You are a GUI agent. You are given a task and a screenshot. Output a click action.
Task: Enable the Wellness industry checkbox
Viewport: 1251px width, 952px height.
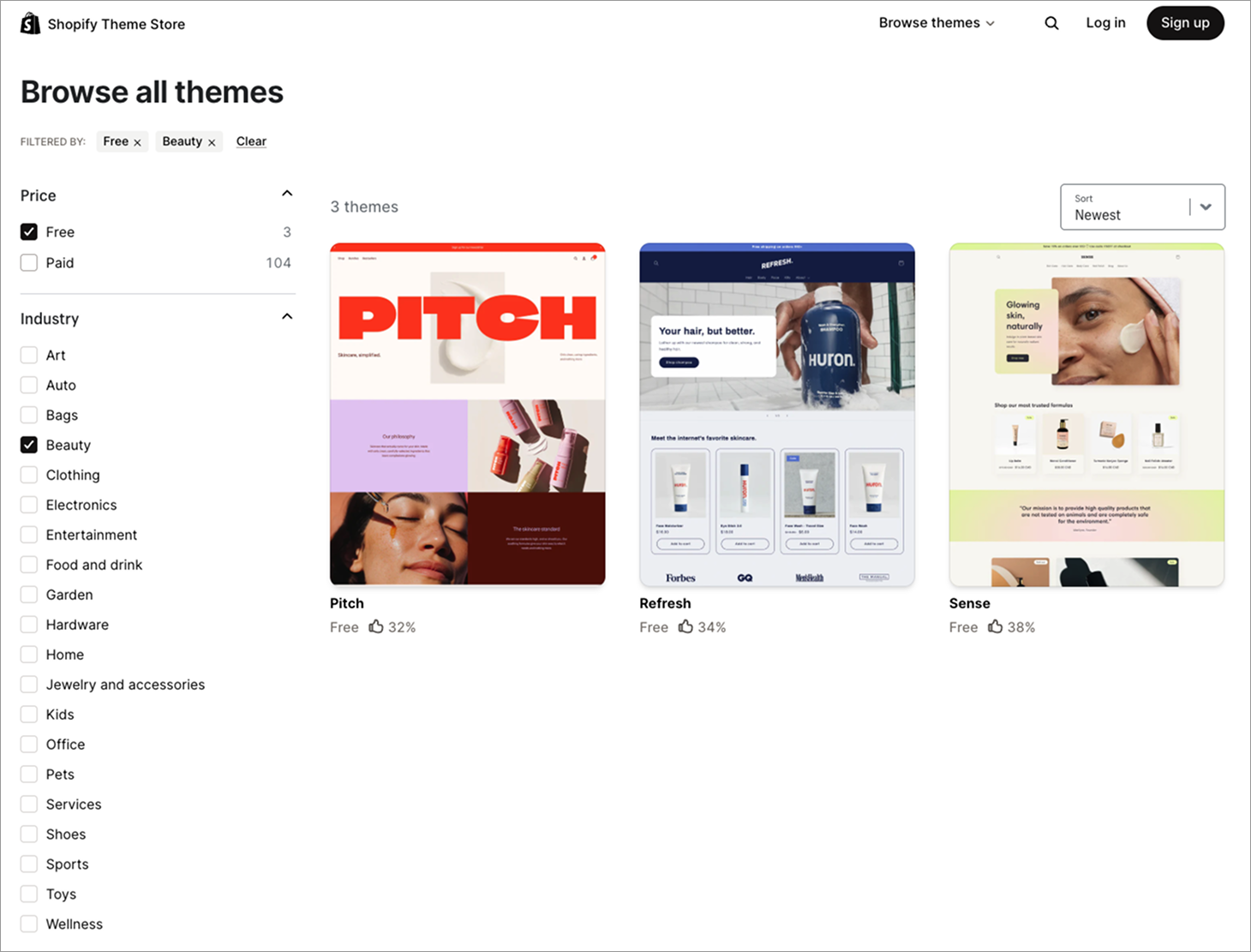pyautogui.click(x=28, y=924)
